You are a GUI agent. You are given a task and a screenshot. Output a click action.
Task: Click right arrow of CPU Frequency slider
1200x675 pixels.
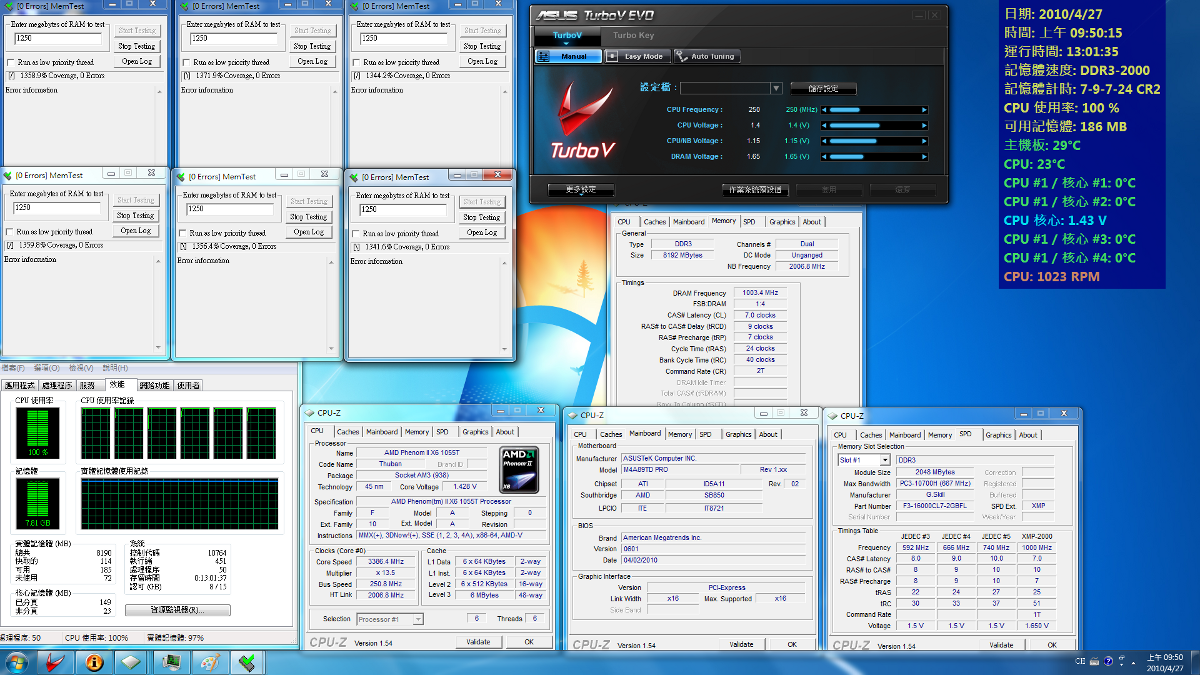(x=922, y=109)
